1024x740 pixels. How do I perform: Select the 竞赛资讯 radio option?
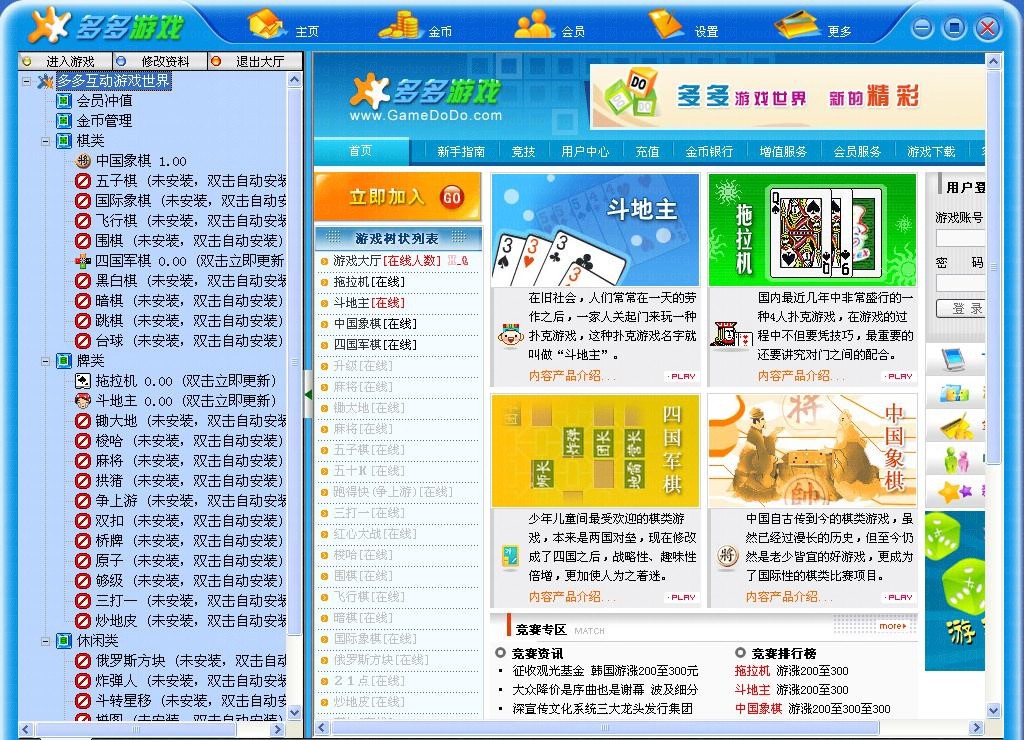[x=500, y=653]
